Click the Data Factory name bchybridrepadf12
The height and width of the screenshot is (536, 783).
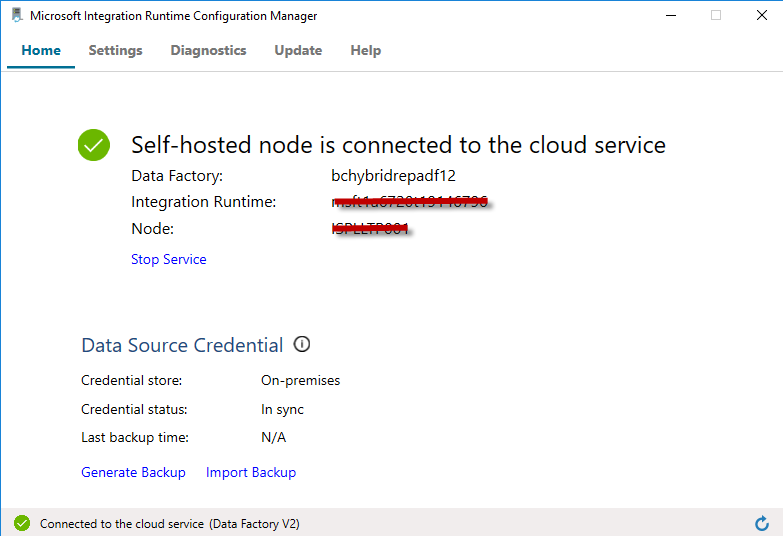[393, 175]
